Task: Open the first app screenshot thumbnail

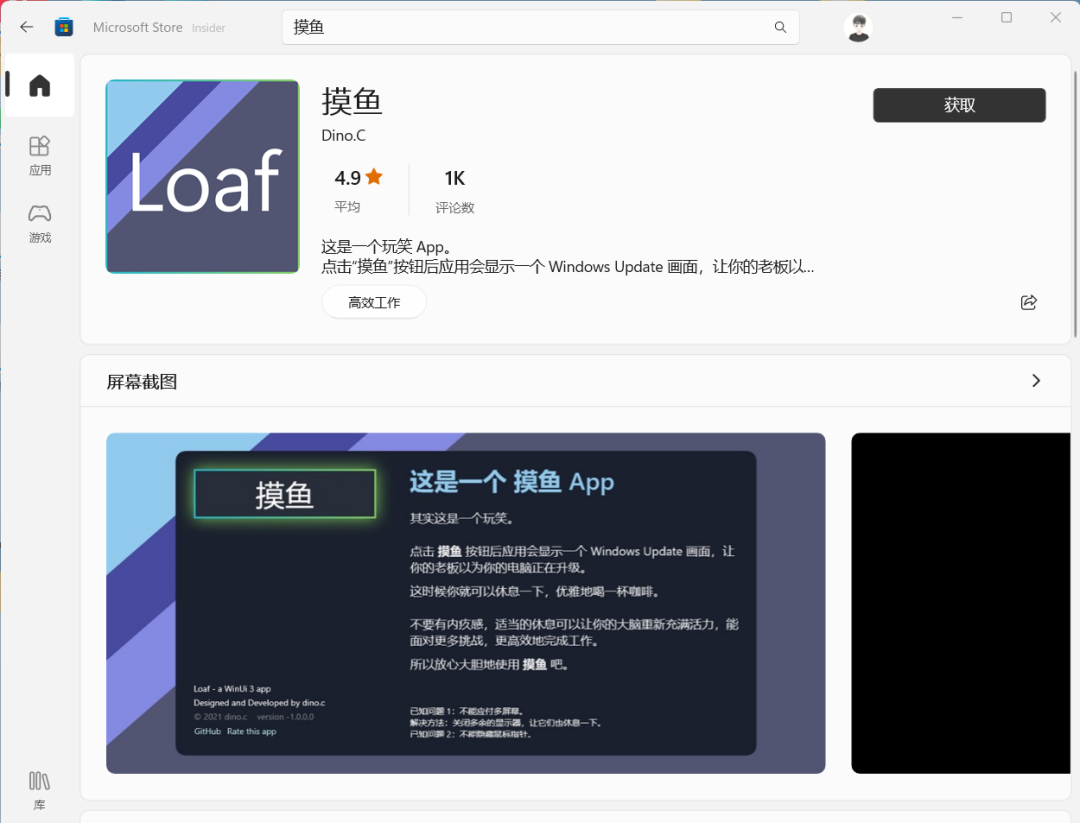Action: pos(466,603)
